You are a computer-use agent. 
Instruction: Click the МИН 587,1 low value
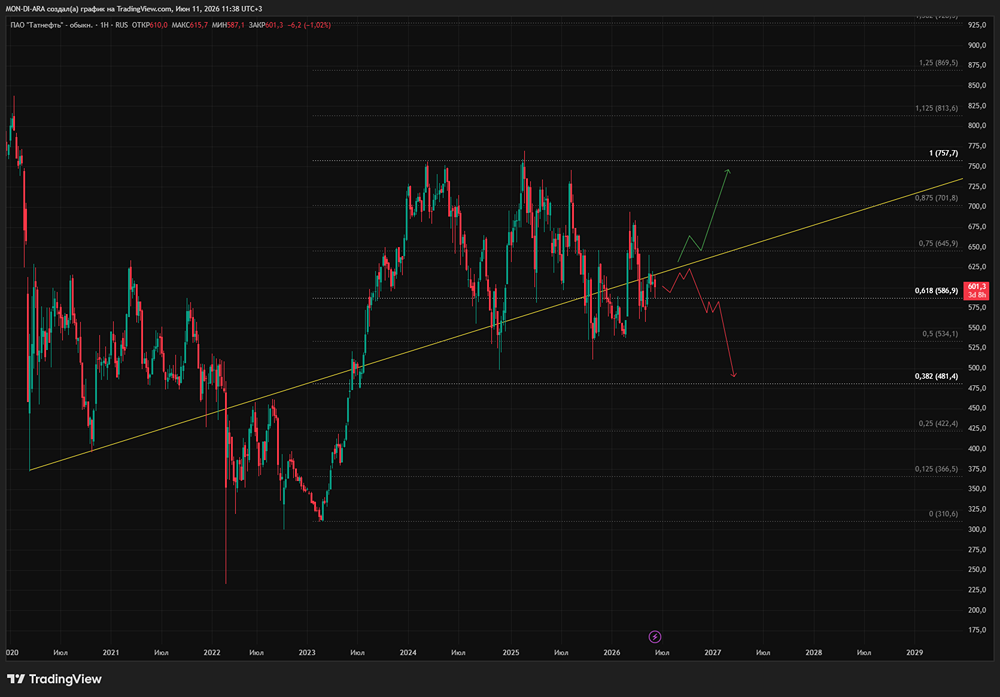tap(228, 25)
